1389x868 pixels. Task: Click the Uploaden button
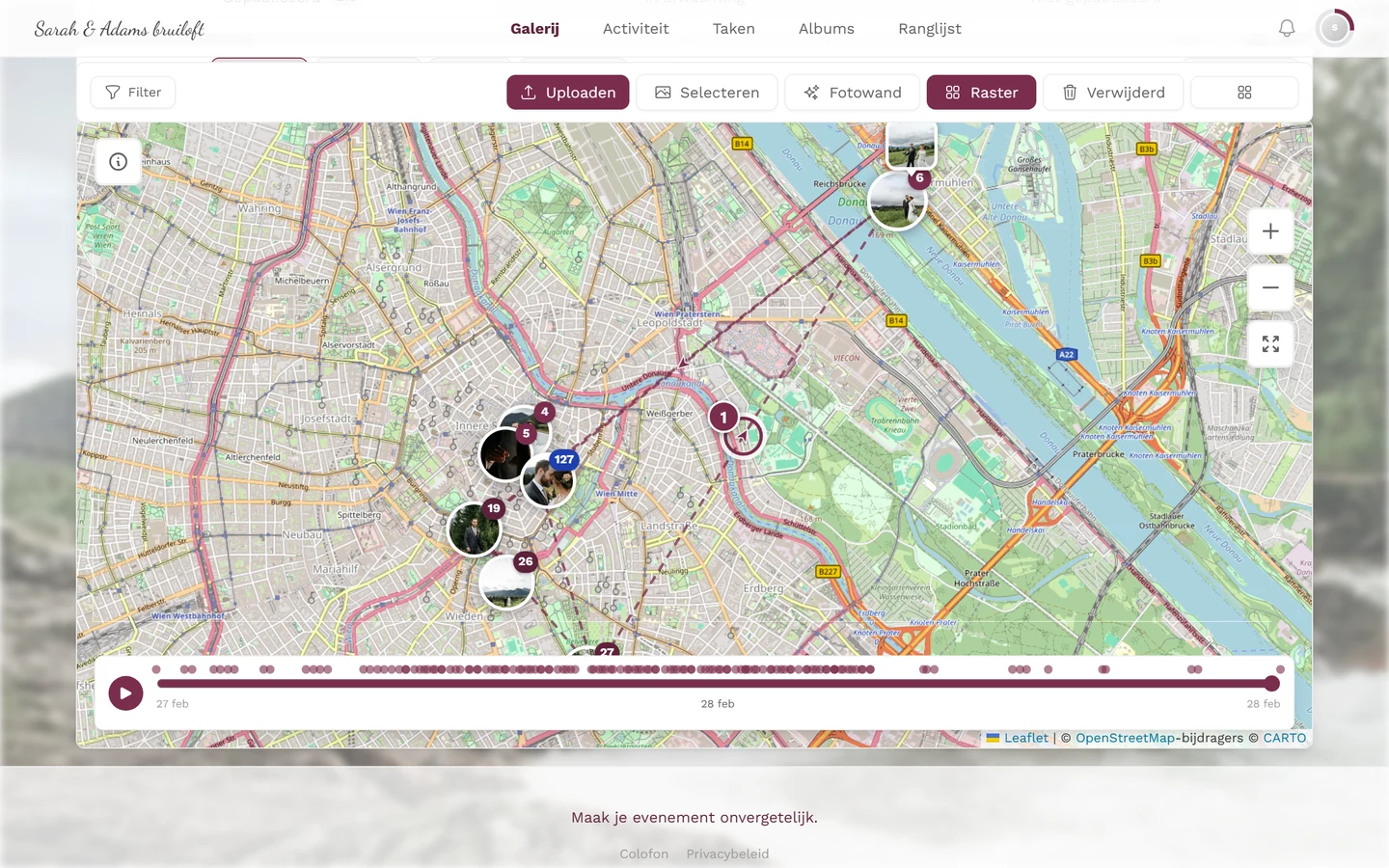[568, 93]
